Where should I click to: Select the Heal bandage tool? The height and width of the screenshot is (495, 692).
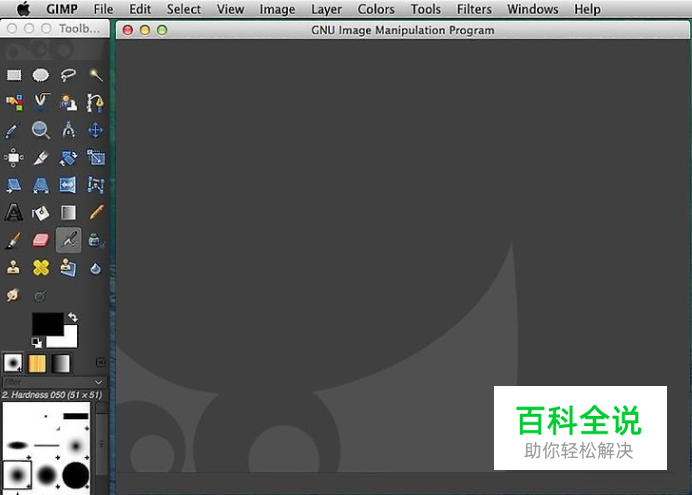(41, 268)
